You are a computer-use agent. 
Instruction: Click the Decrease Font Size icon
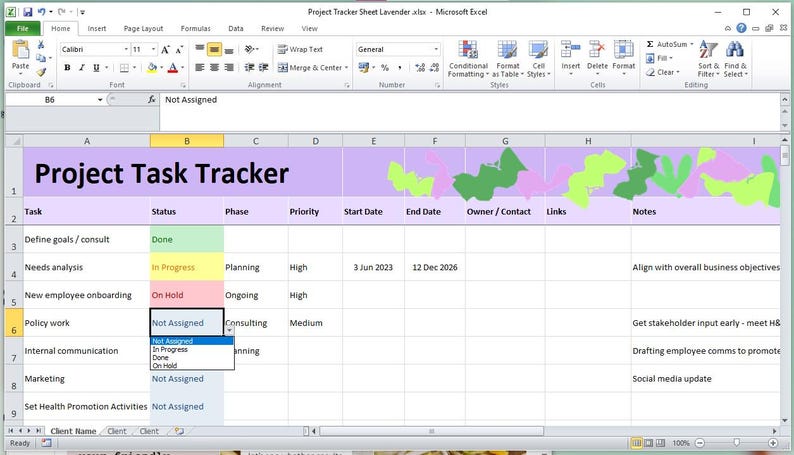pyautogui.click(x=179, y=50)
